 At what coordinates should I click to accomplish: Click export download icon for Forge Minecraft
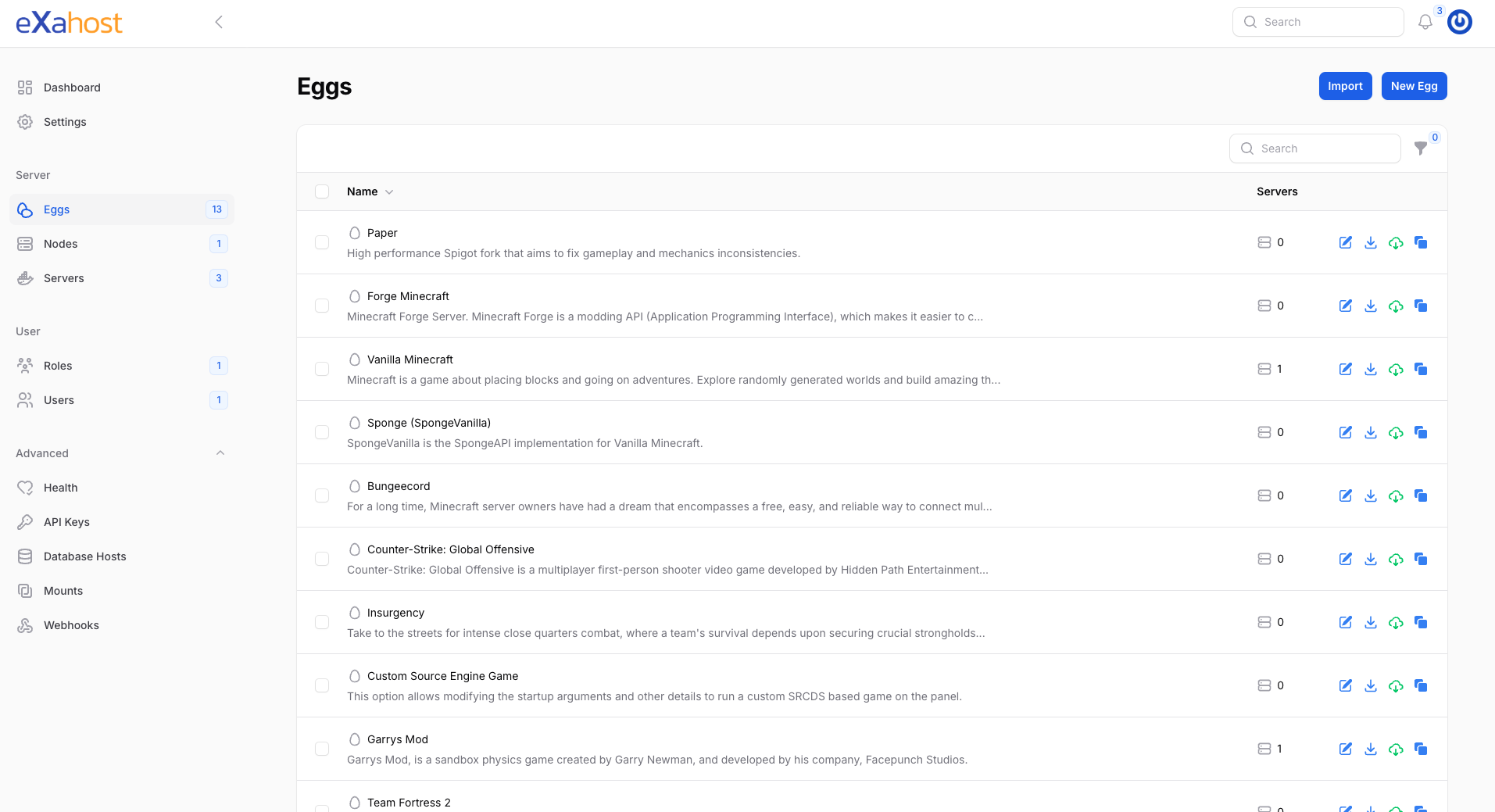coord(1370,306)
